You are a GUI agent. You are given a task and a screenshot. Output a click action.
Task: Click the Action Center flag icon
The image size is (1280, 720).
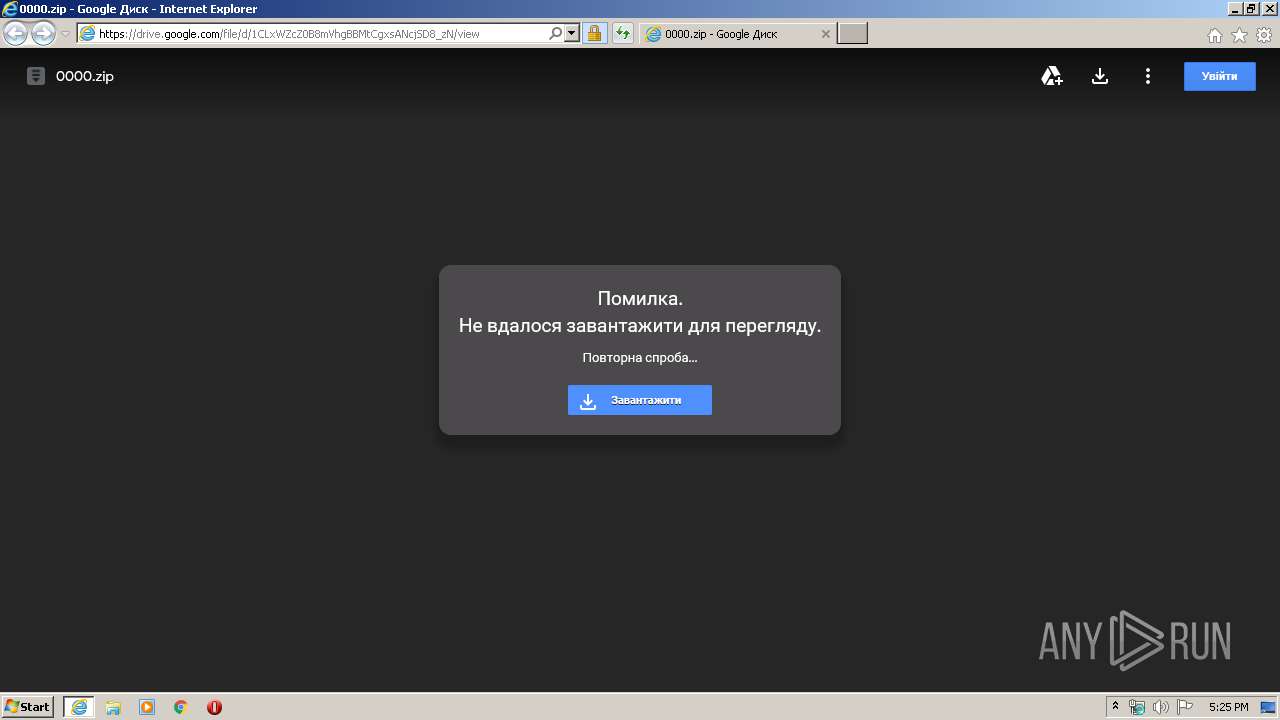coord(1185,707)
